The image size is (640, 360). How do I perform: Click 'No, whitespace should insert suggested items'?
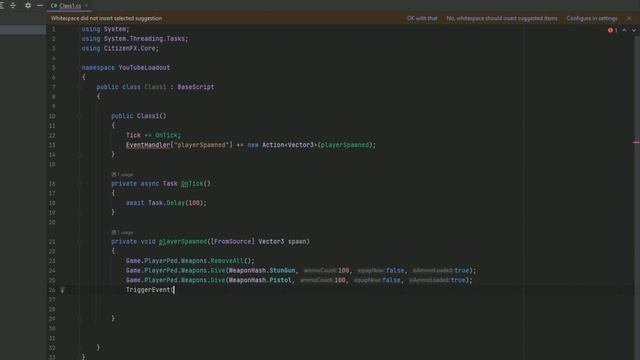[x=502, y=18]
